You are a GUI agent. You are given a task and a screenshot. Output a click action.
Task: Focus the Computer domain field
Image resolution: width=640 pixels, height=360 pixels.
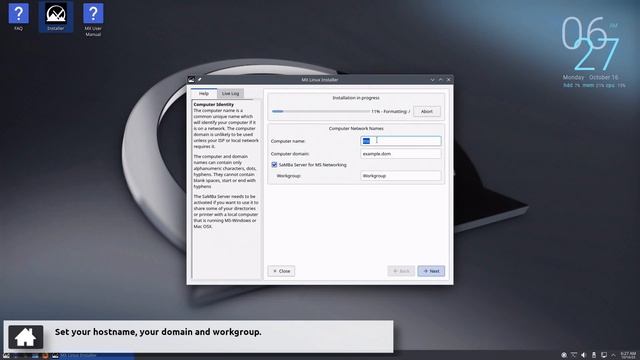coord(401,154)
